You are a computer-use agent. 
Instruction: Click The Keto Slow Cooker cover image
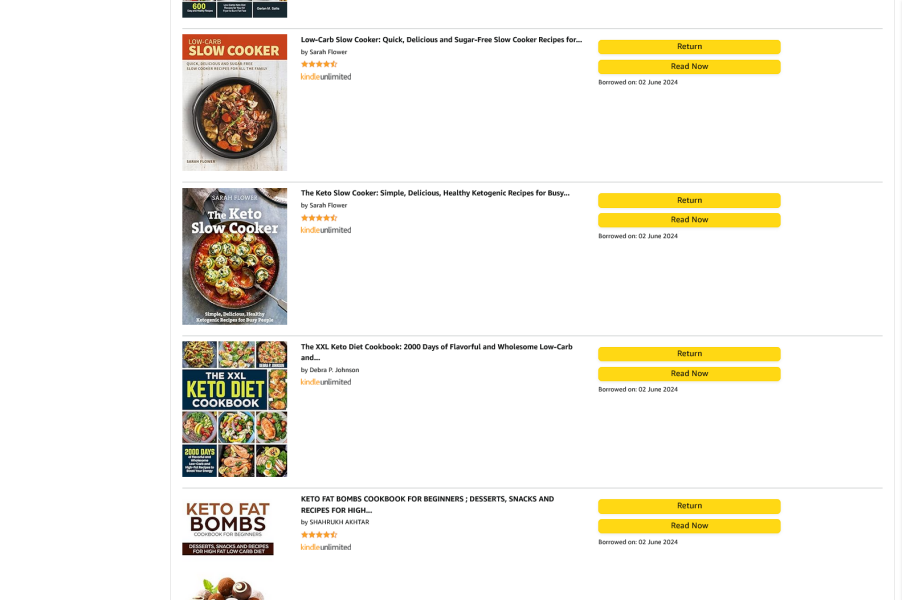(234, 256)
